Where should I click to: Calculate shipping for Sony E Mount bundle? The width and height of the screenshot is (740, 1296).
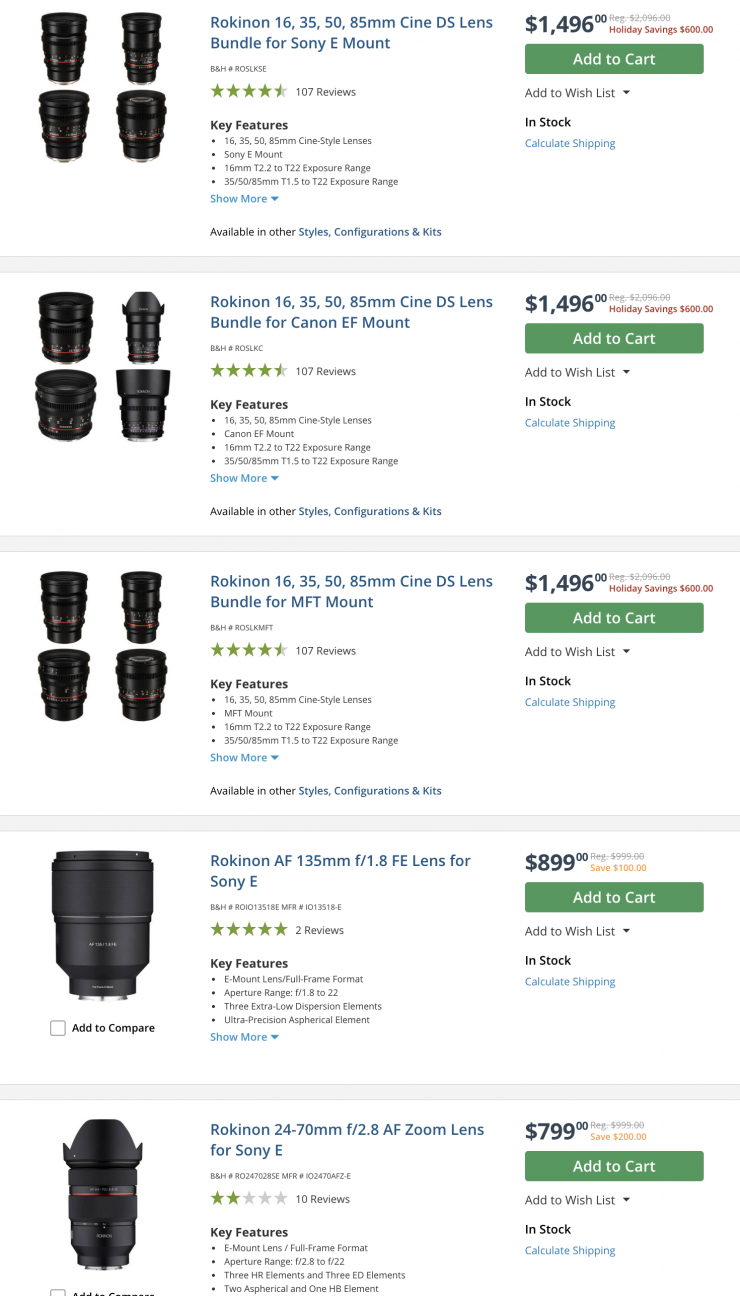click(x=570, y=143)
